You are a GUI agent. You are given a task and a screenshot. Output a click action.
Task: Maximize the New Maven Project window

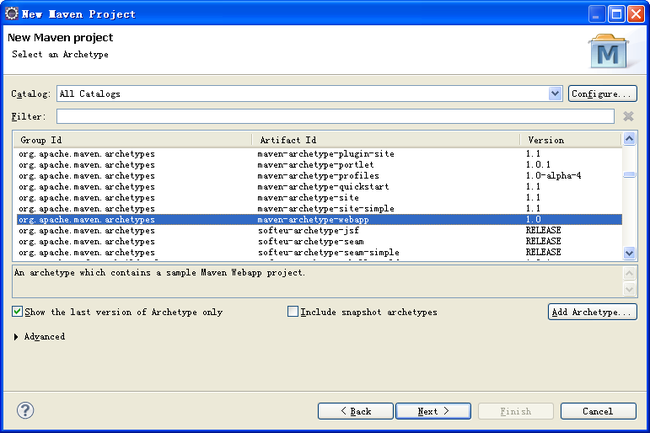[616, 14]
